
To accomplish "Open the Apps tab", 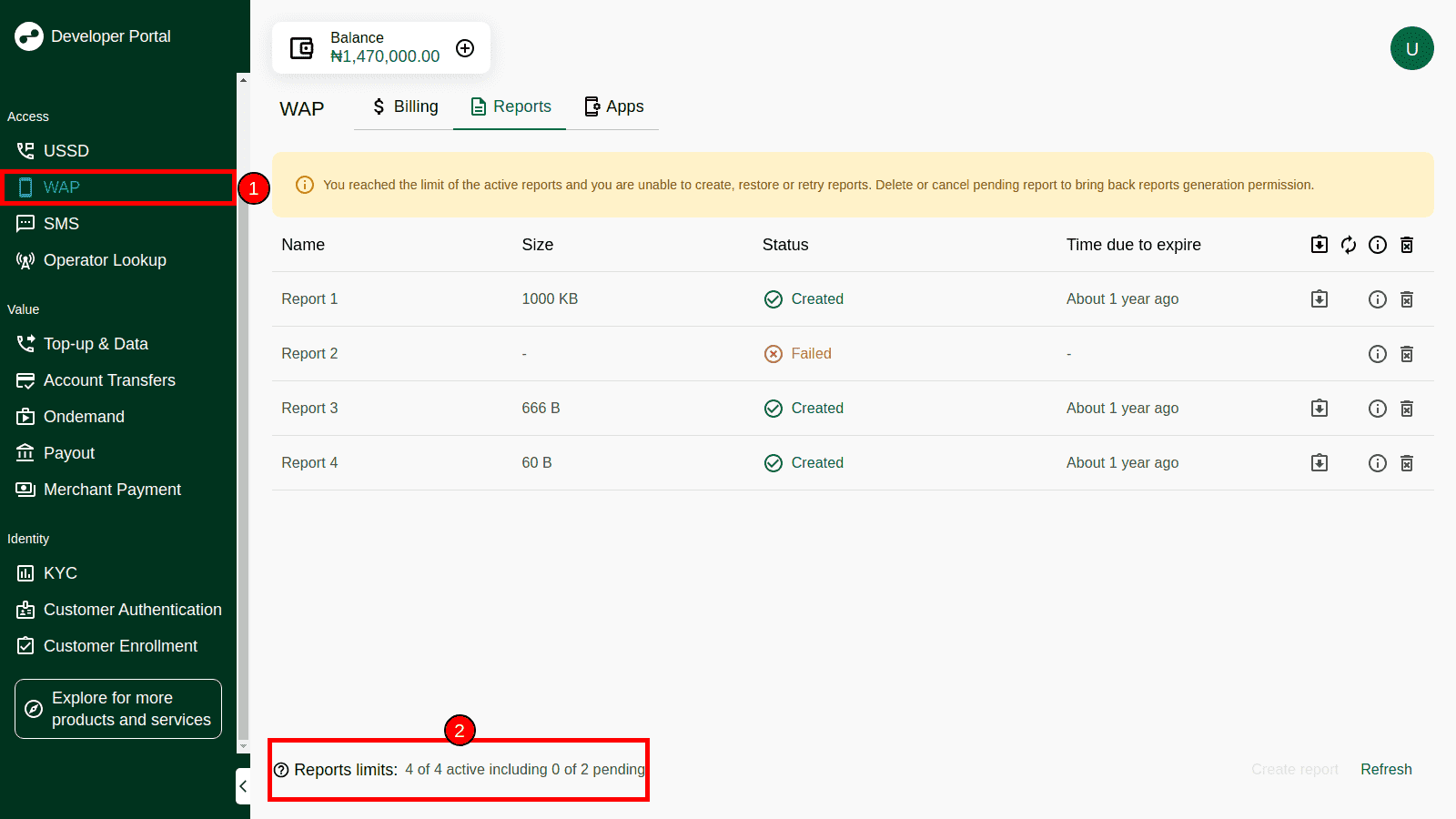I will (x=613, y=106).
